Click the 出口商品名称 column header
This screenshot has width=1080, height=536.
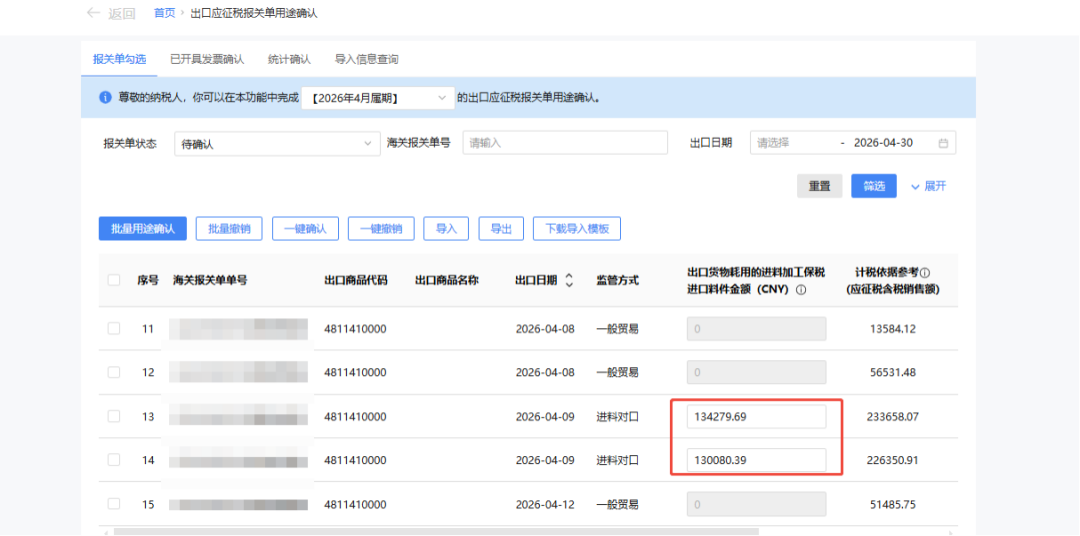click(447, 280)
